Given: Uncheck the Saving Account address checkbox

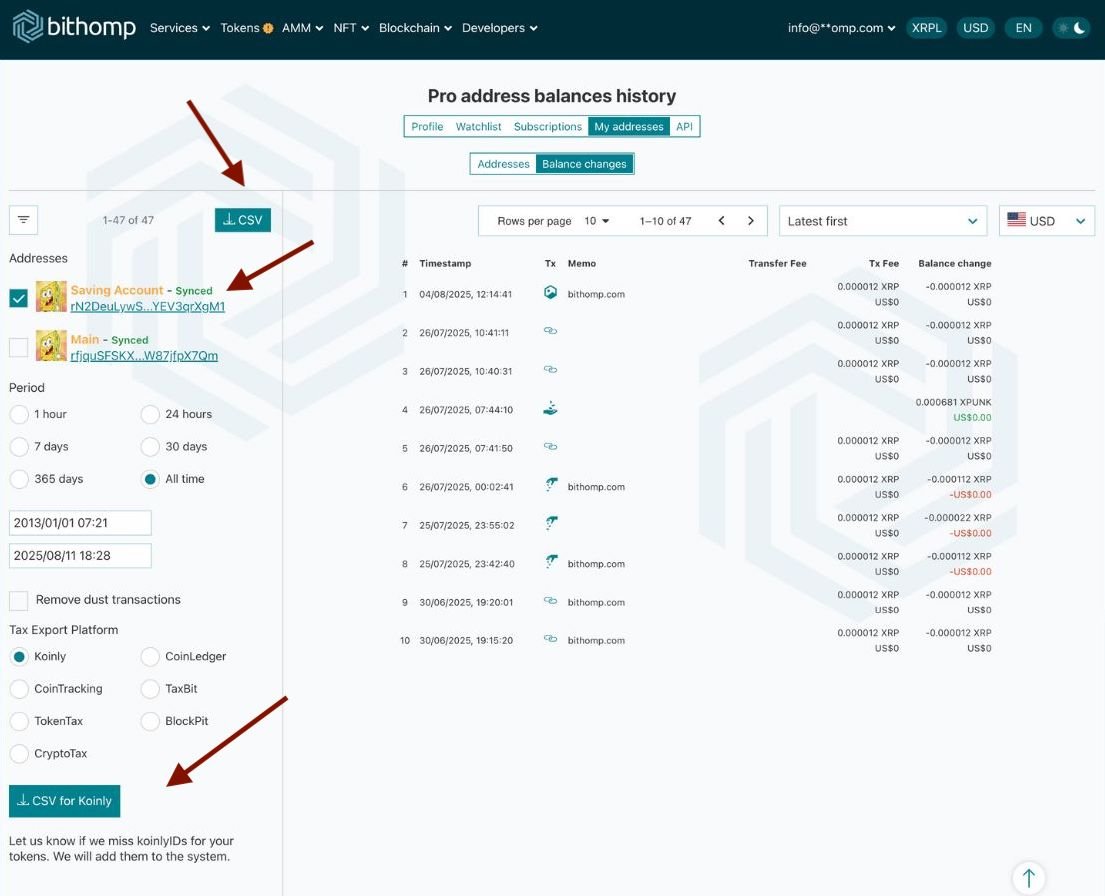Looking at the screenshot, I should tap(19, 298).
